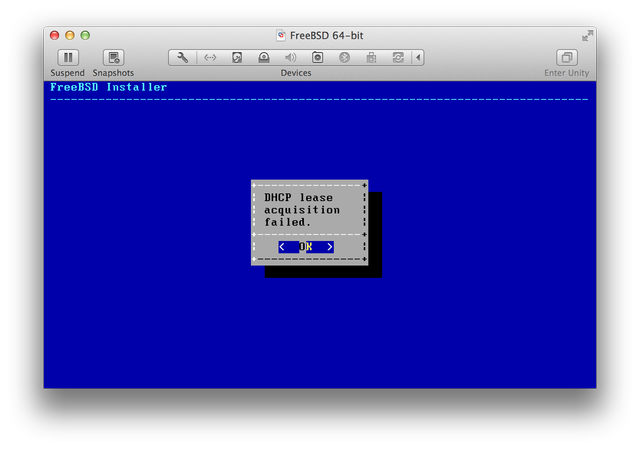Open virtual machine settings wrench icon
640x449 pixels.
182,58
